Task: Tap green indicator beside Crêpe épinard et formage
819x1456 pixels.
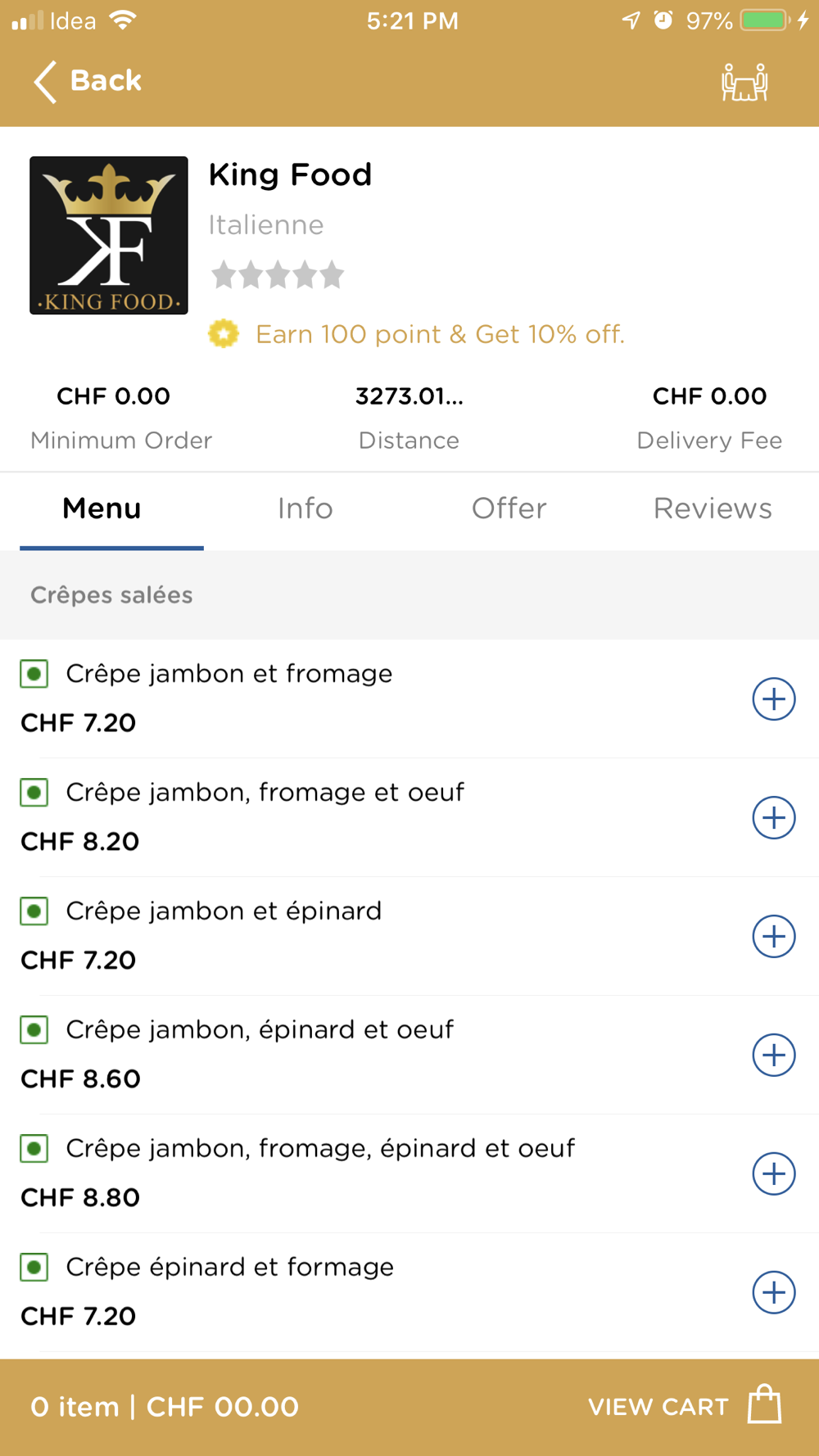Action: (x=34, y=1268)
